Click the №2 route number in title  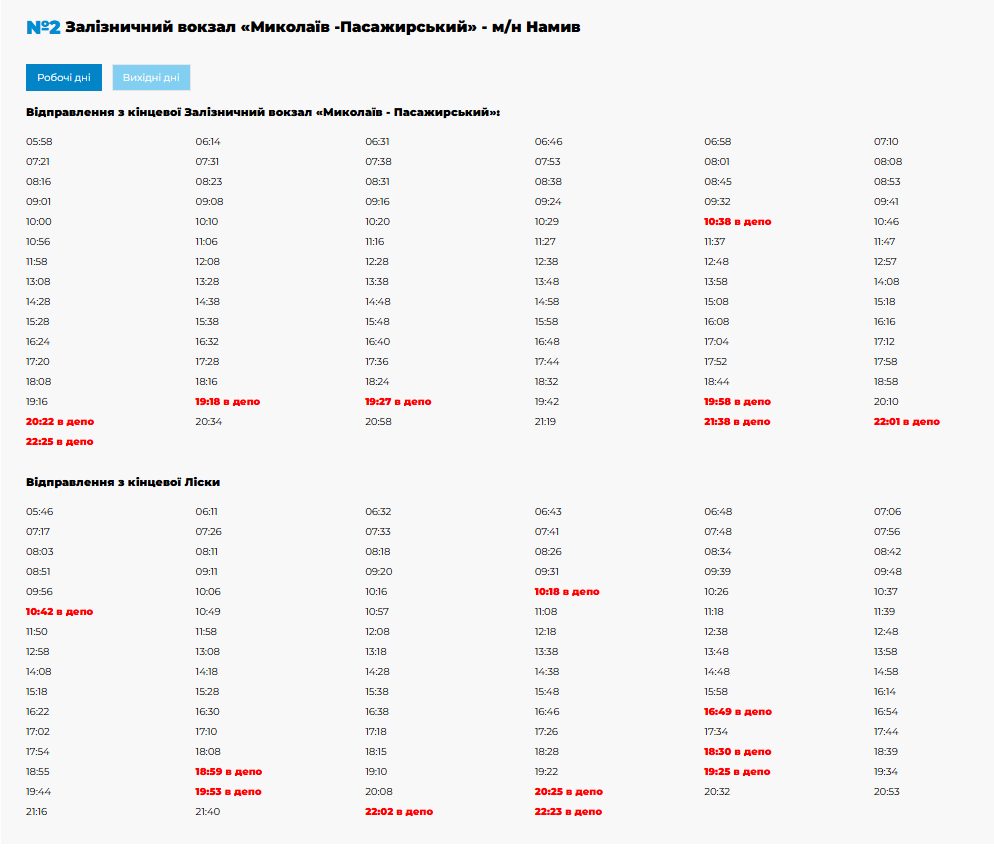click(x=43, y=27)
